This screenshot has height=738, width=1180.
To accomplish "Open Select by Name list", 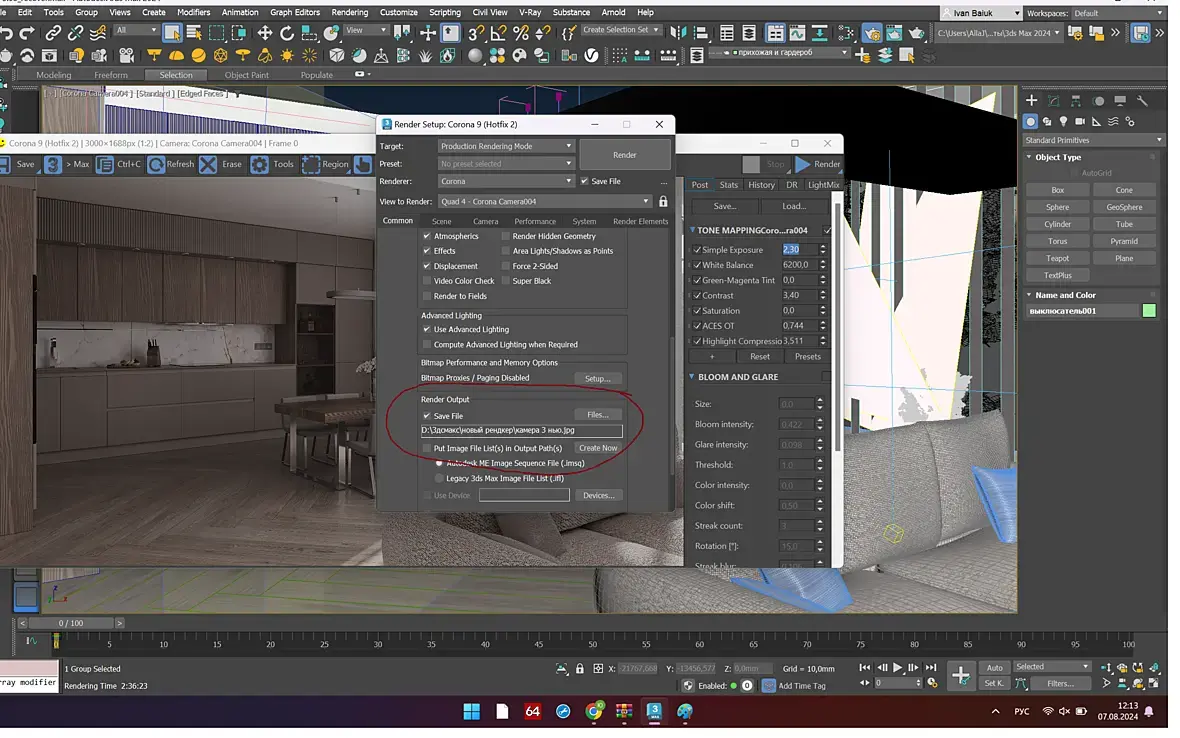I will [x=194, y=33].
